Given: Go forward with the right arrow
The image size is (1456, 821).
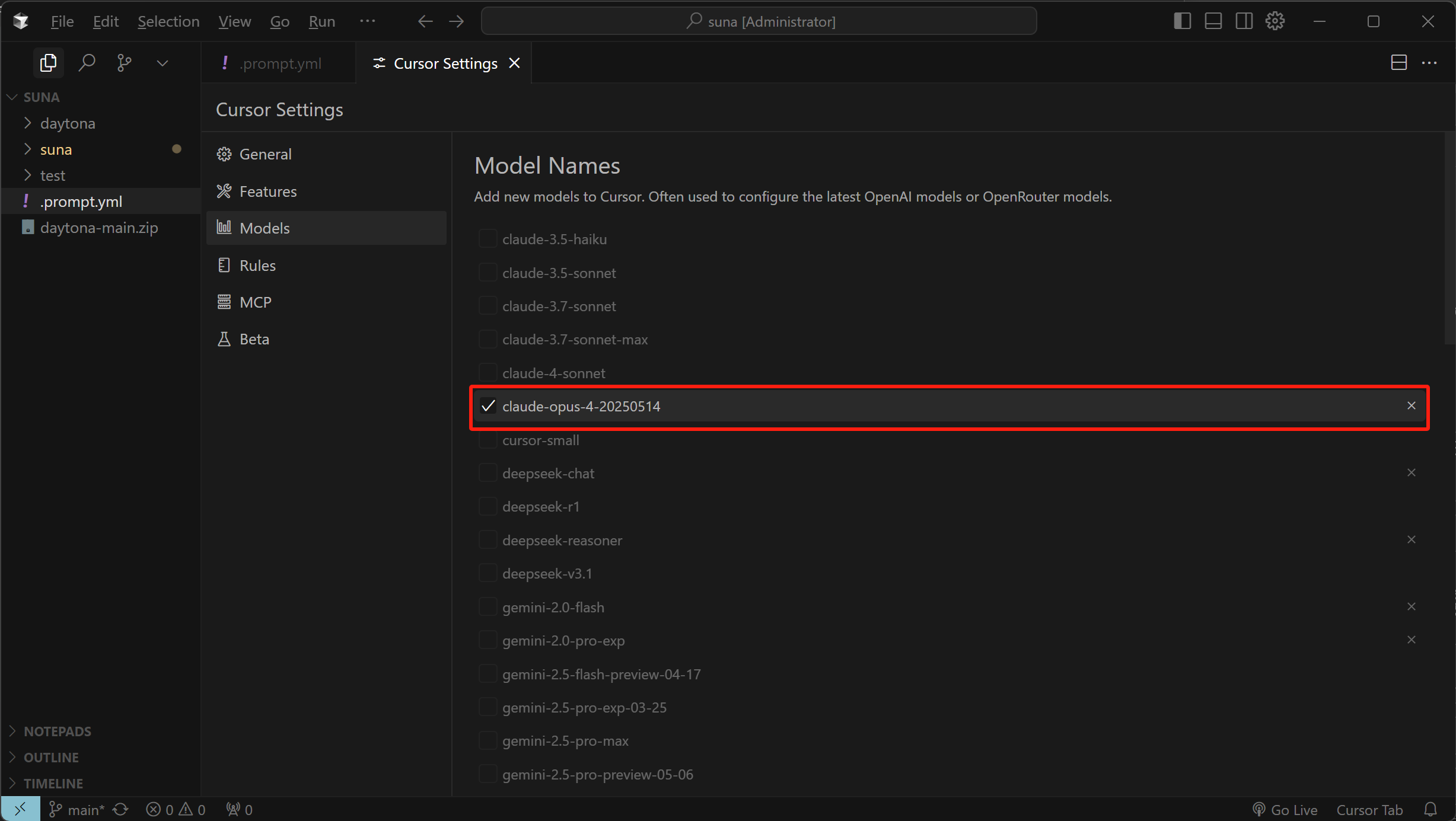Looking at the screenshot, I should tap(456, 21).
